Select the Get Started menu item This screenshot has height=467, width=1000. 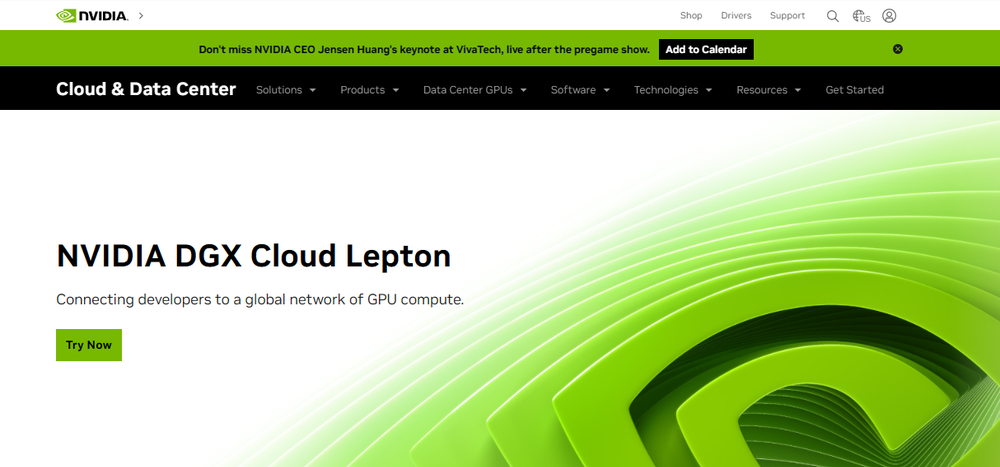tap(855, 90)
